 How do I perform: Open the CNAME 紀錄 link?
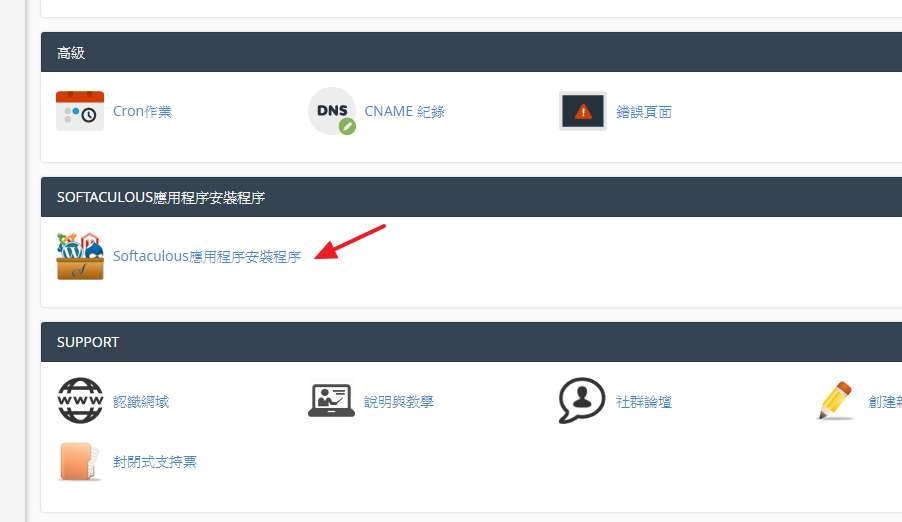click(x=404, y=111)
